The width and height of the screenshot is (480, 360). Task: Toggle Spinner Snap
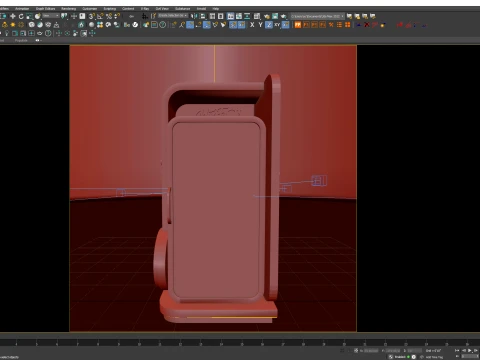pyautogui.click(x=117, y=16)
